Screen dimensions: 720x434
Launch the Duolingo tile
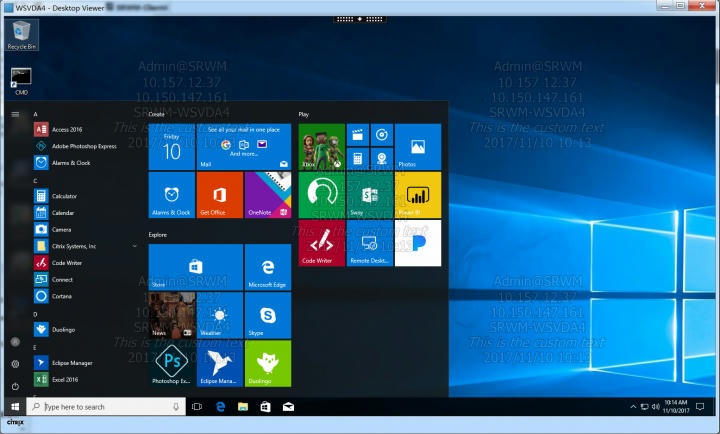[268, 363]
